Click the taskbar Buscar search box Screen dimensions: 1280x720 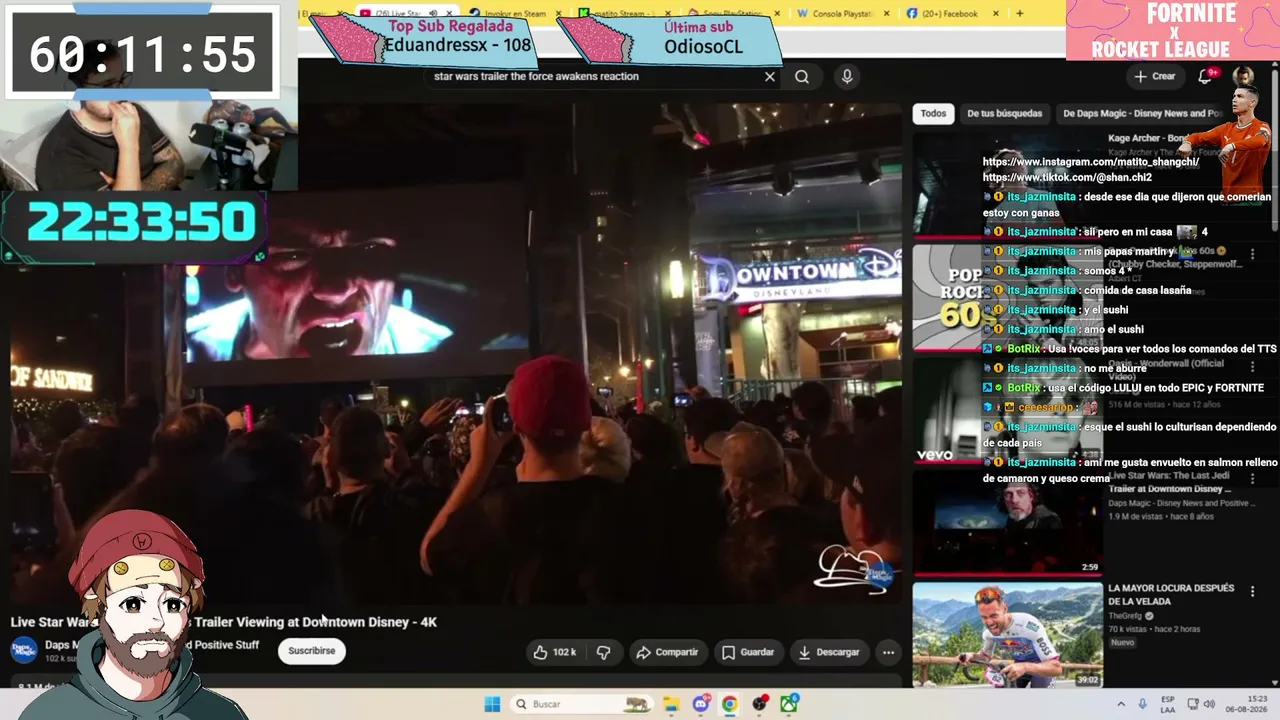point(581,704)
